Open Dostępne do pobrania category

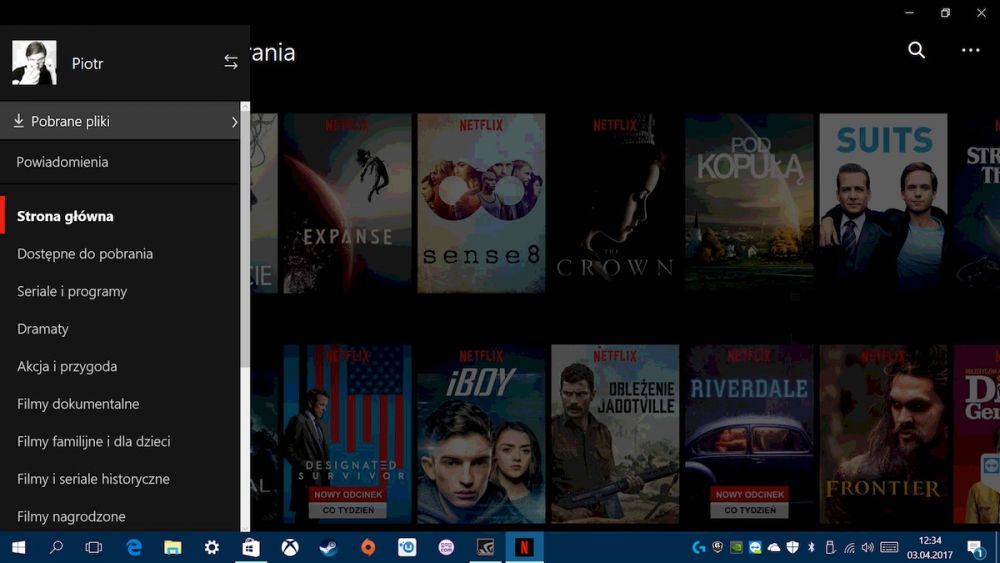click(85, 254)
